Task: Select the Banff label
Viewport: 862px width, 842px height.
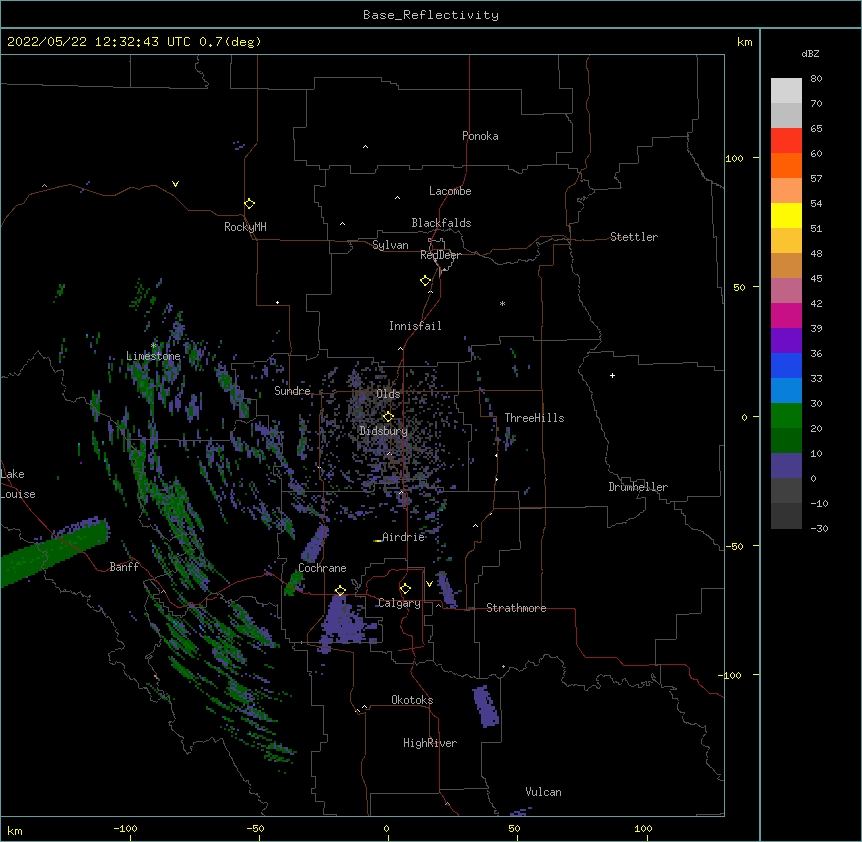Action: pos(124,567)
